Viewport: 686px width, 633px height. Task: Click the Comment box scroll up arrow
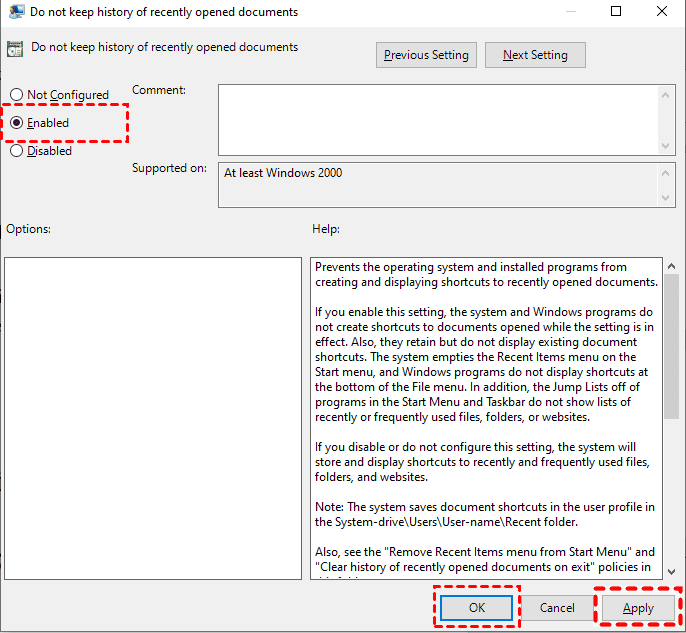pos(665,95)
